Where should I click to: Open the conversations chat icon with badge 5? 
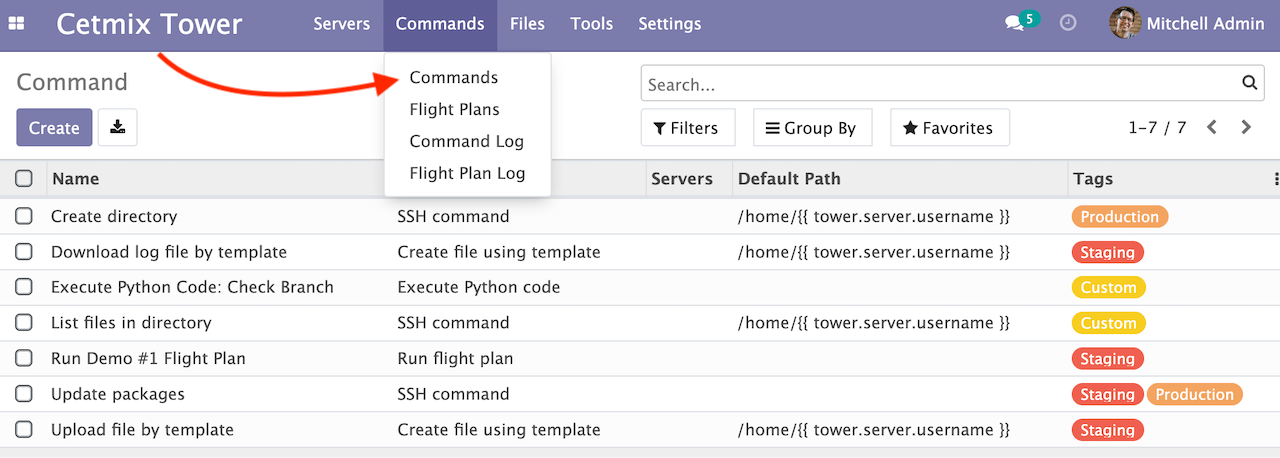pyautogui.click(x=1021, y=22)
